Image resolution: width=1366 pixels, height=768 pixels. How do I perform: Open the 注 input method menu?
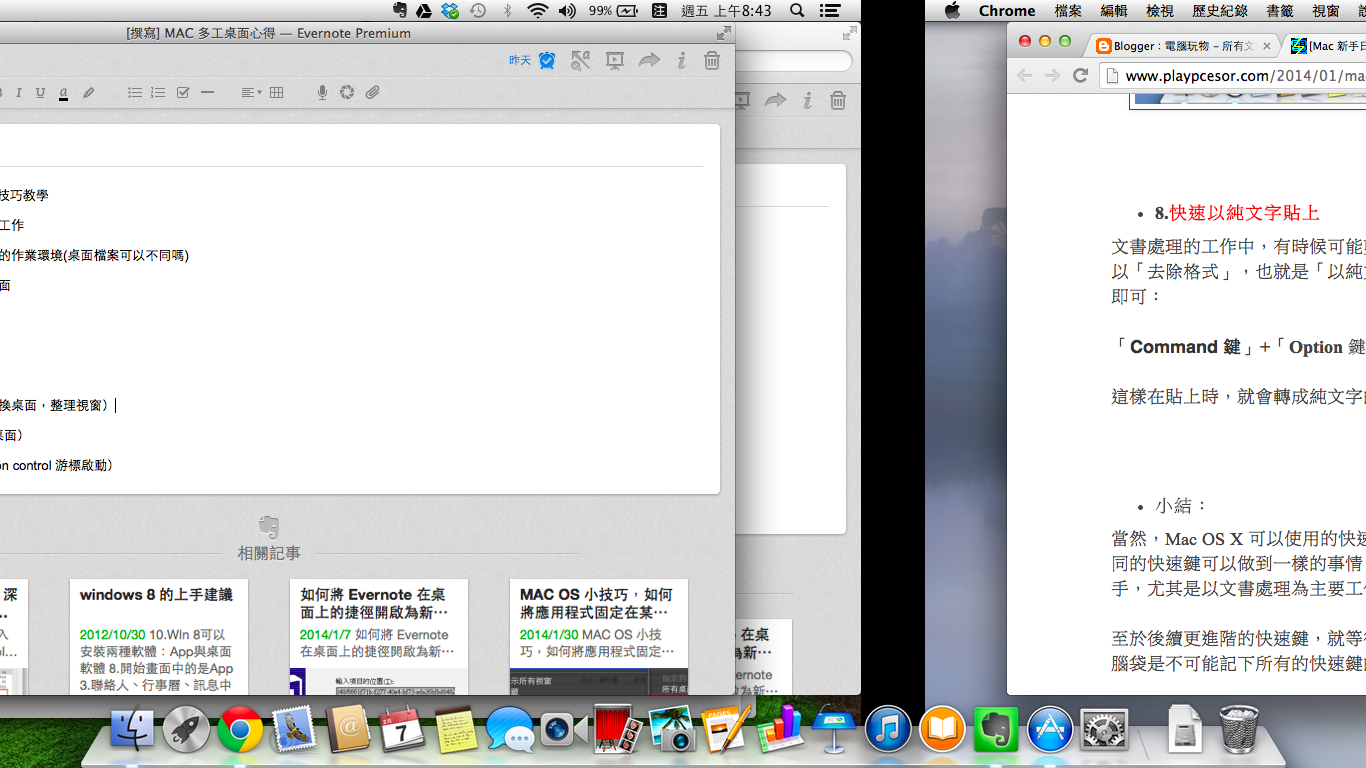660,11
